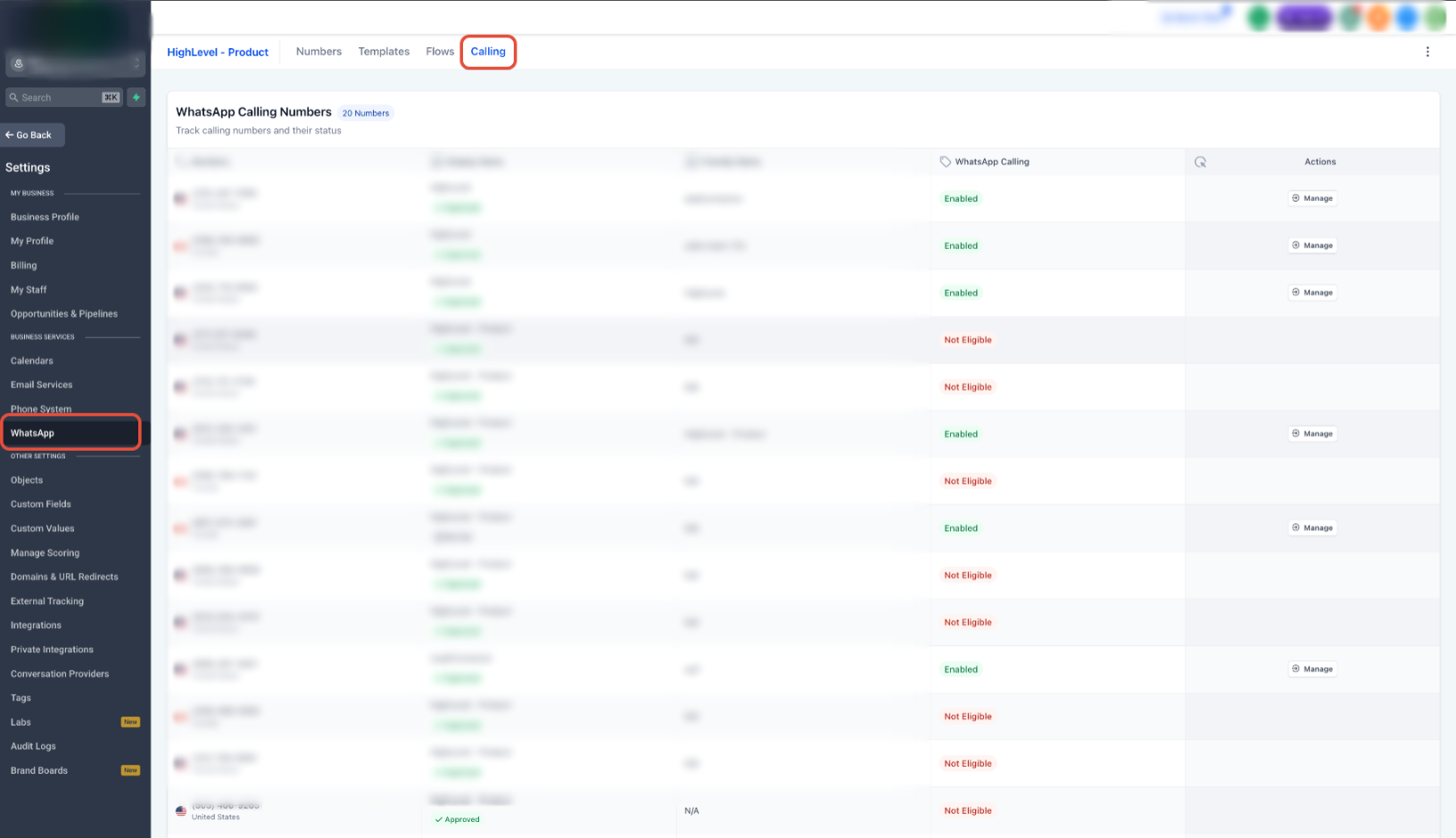Open Labs in settings sidebar
Image resolution: width=1456 pixels, height=838 pixels.
[21, 722]
